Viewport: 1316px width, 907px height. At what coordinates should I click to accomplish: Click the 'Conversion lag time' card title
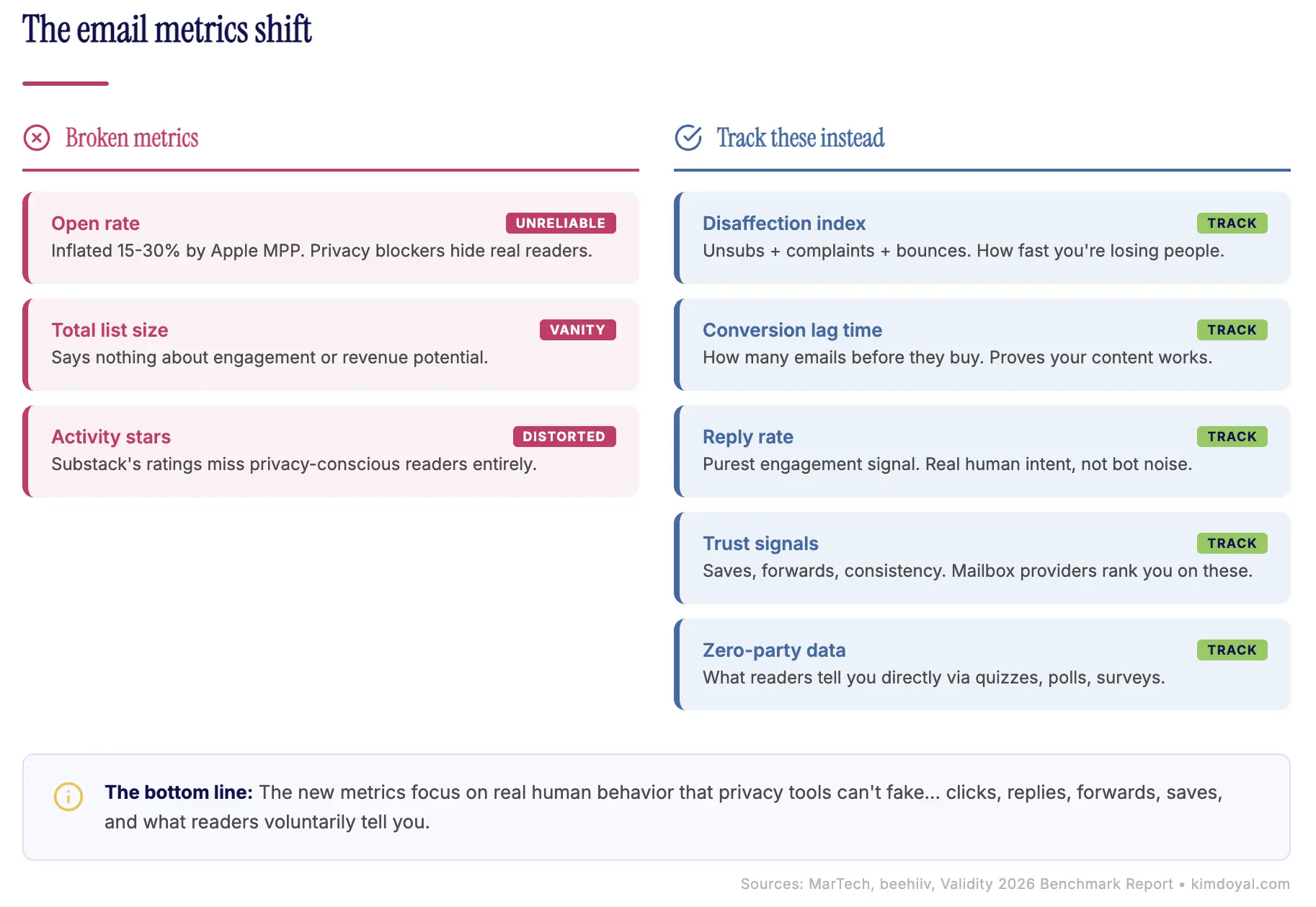click(792, 330)
